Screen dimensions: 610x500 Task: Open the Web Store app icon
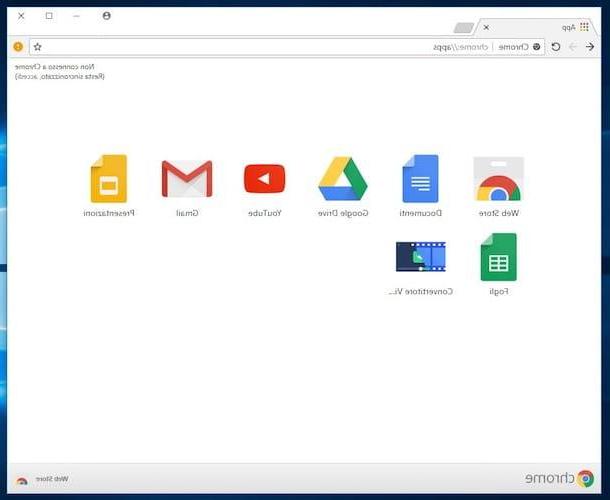(x=498, y=179)
